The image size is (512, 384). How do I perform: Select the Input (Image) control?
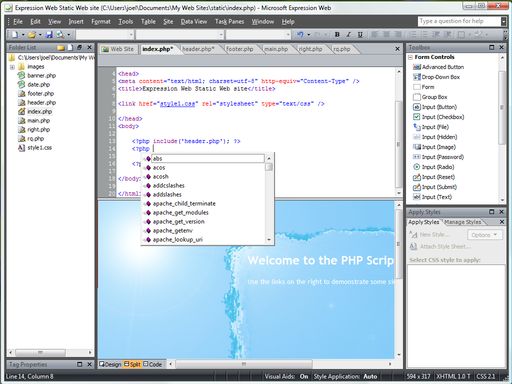(434, 147)
